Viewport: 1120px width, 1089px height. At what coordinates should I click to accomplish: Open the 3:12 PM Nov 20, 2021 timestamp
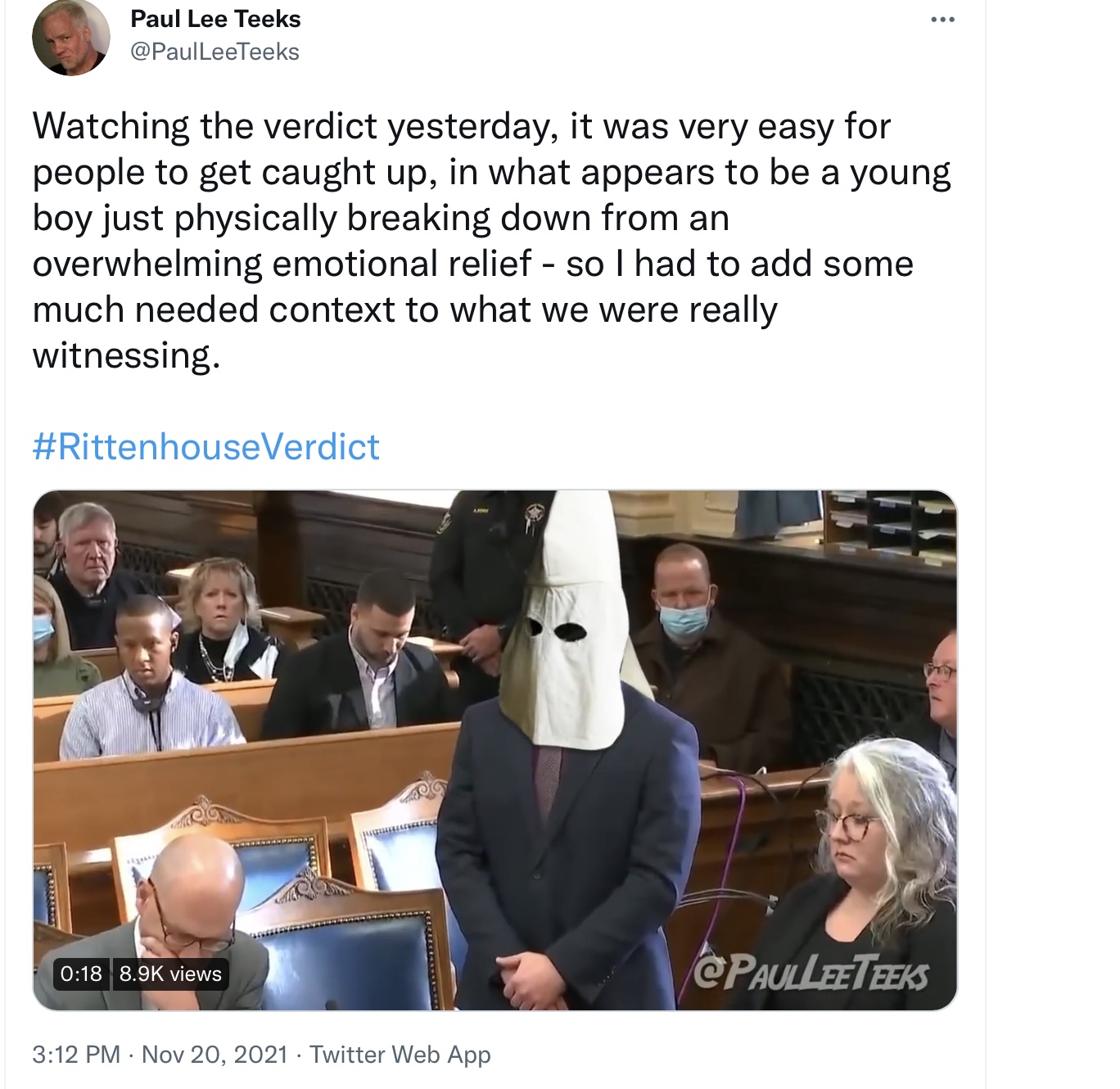click(160, 1054)
